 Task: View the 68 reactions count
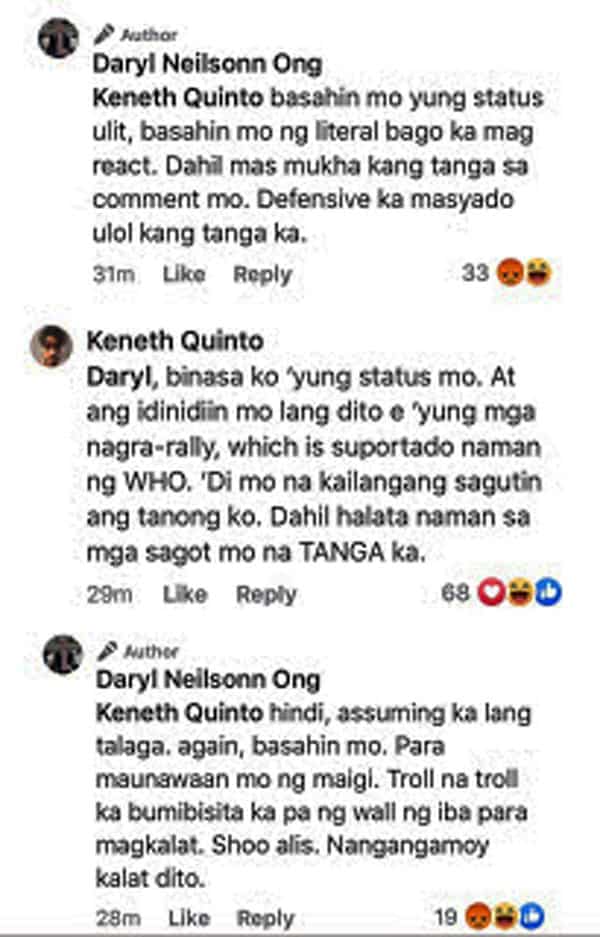click(x=455, y=592)
